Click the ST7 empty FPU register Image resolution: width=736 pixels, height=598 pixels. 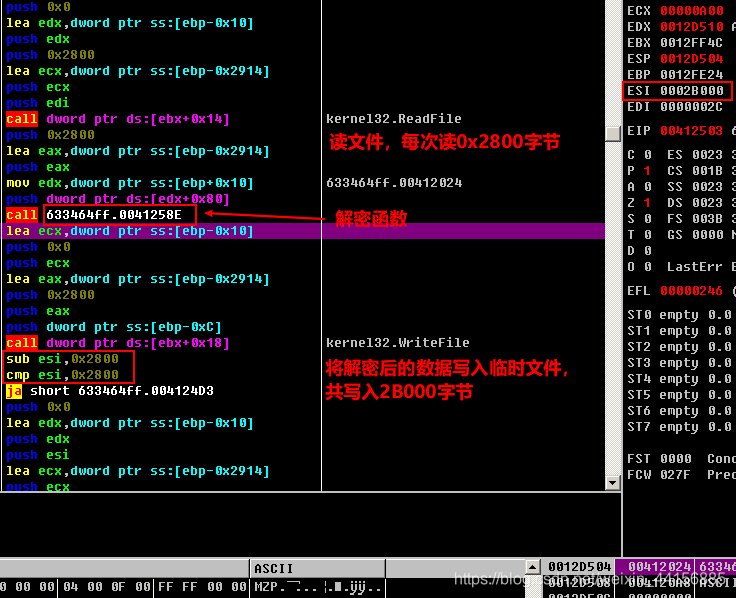click(x=679, y=427)
